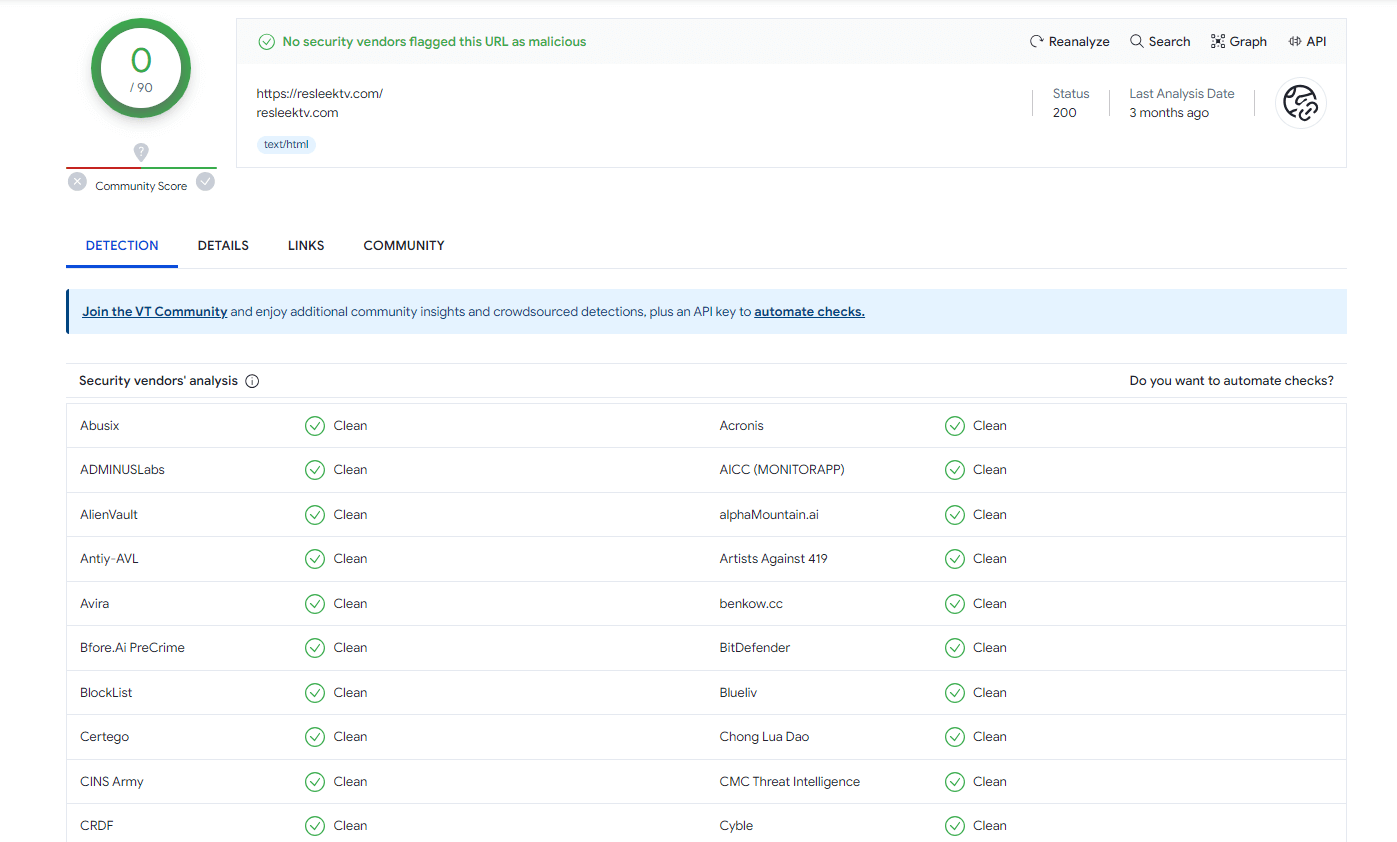Click the green check icon in the no-vendors-flagged banner

click(x=267, y=42)
